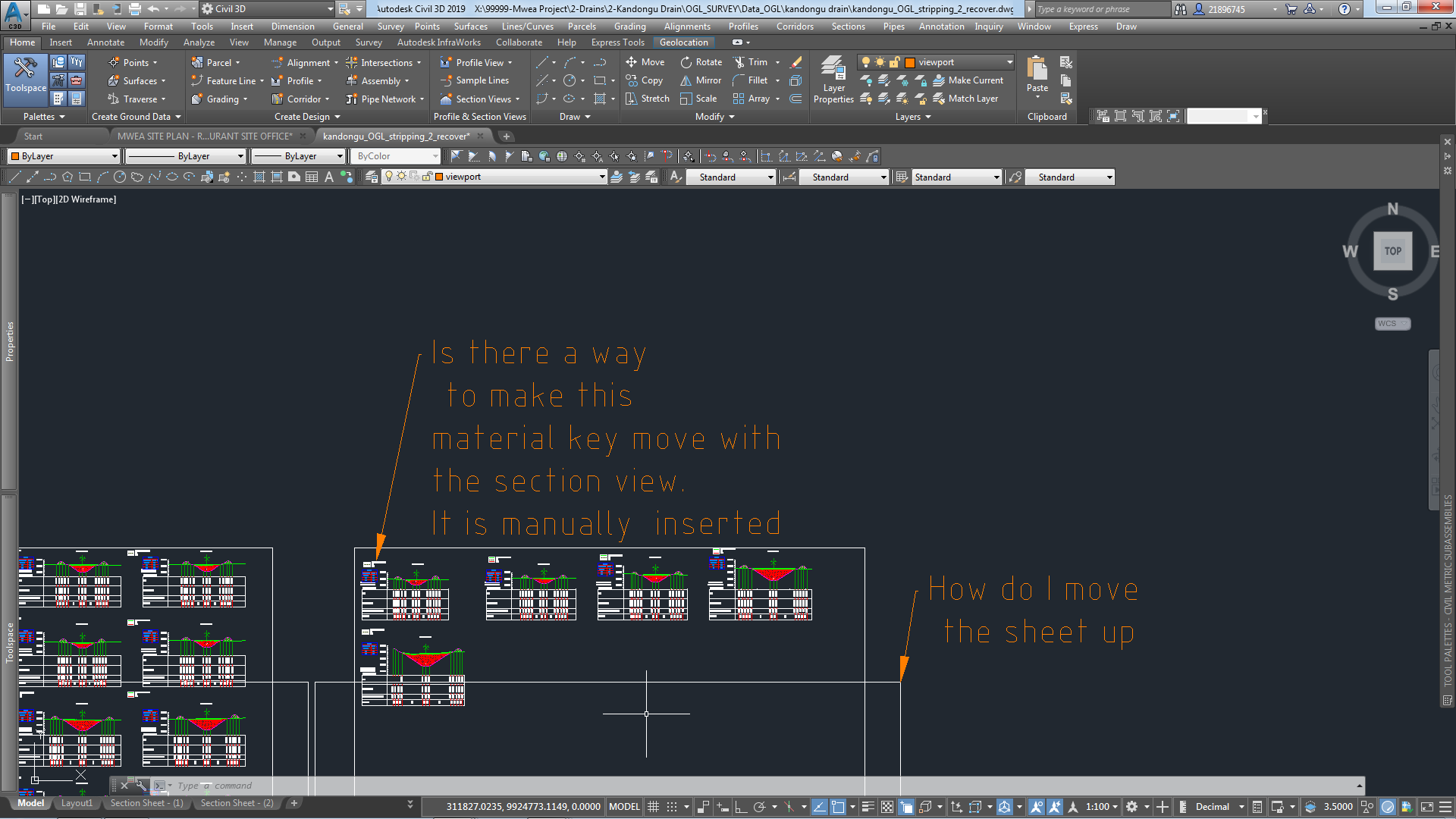Click the Stretch tool
Image resolution: width=1456 pixels, height=819 pixels.
[x=647, y=99]
